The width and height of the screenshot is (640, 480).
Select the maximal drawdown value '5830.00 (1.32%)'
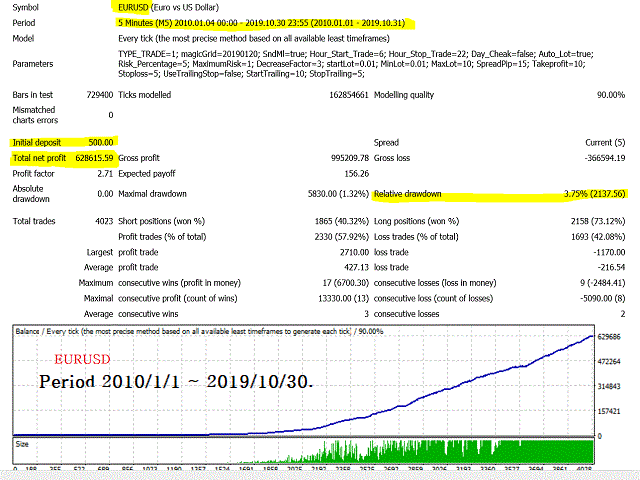pyautogui.click(x=338, y=194)
